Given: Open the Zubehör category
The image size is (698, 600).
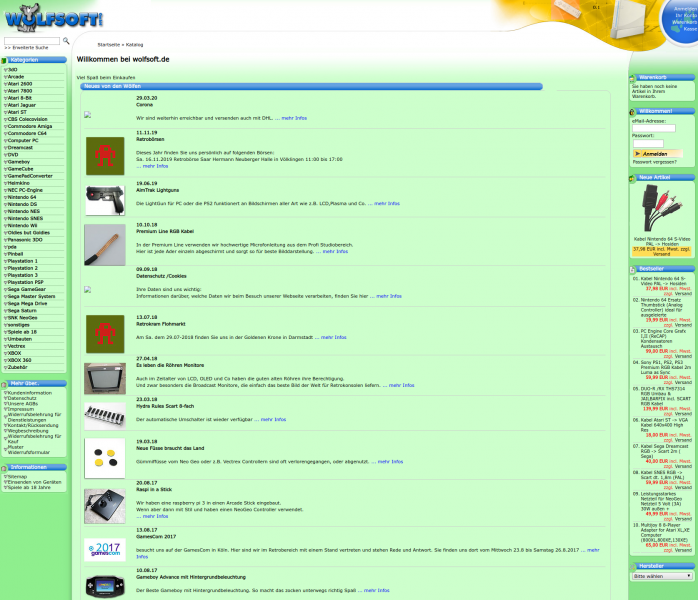Looking at the screenshot, I should point(17,368).
